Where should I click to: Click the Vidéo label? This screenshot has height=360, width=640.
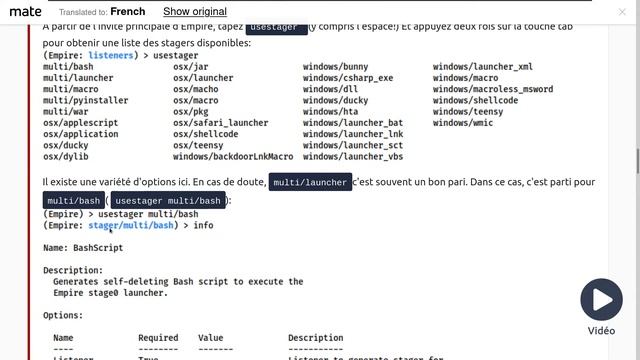coord(601,331)
